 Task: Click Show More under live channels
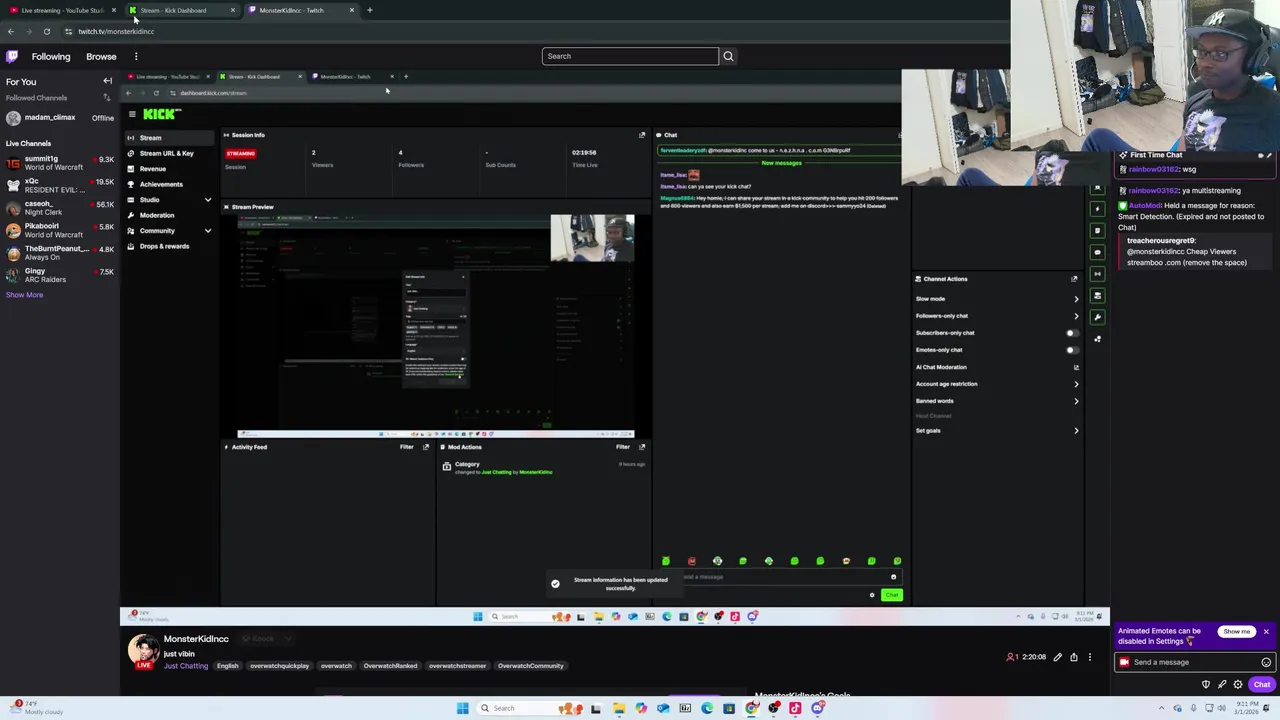(24, 295)
